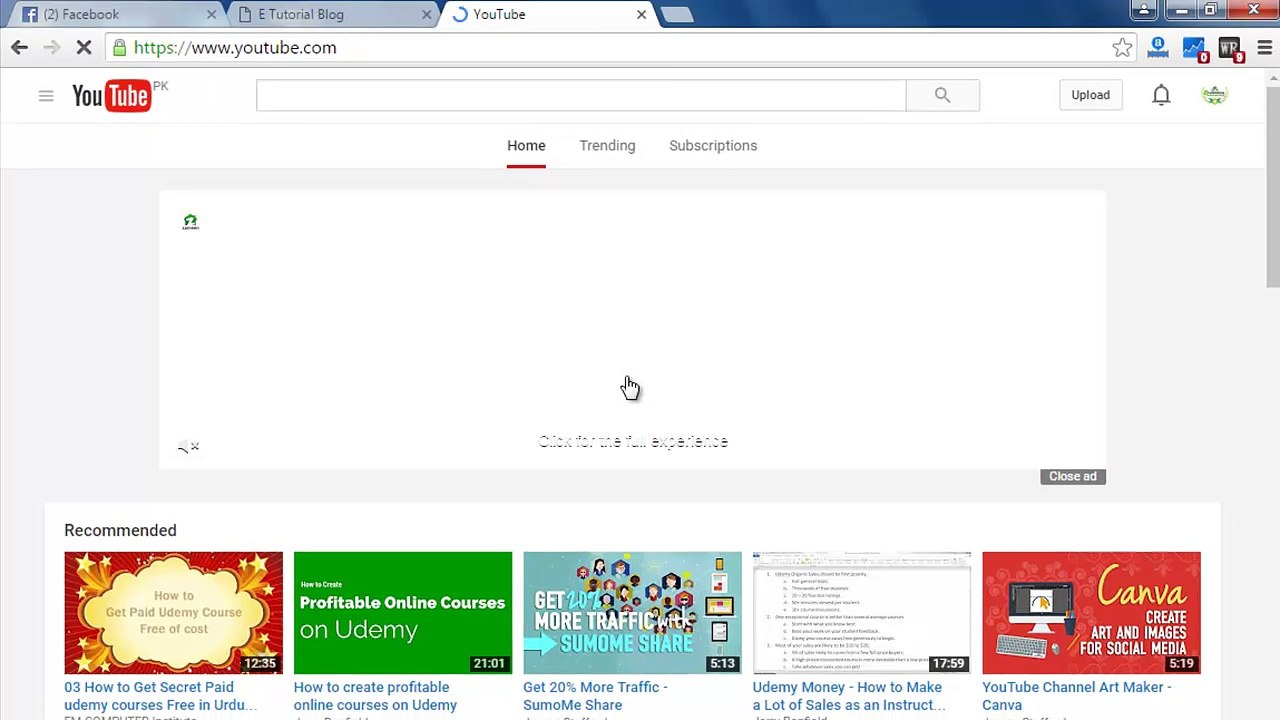
Task: Open '03 How to Get Secret Paid' title link
Action: 160,696
